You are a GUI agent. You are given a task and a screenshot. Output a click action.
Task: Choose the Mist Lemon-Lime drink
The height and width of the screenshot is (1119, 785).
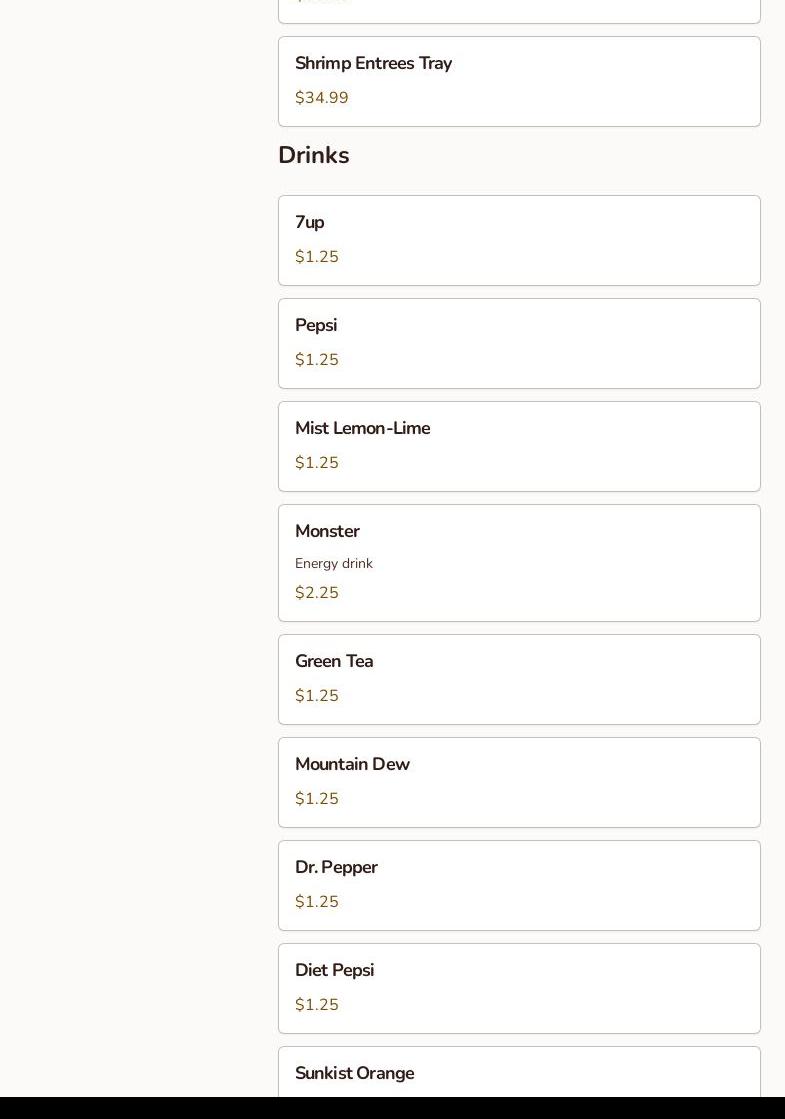518,446
